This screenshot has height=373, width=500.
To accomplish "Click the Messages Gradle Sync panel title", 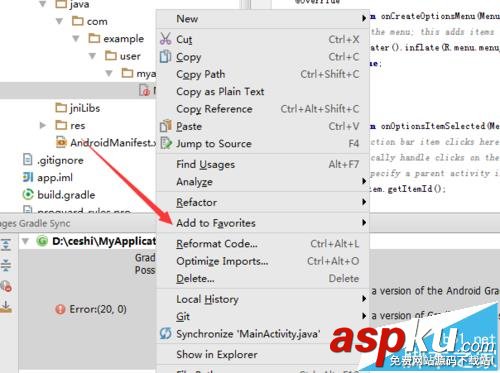I will pyautogui.click(x=35, y=223).
